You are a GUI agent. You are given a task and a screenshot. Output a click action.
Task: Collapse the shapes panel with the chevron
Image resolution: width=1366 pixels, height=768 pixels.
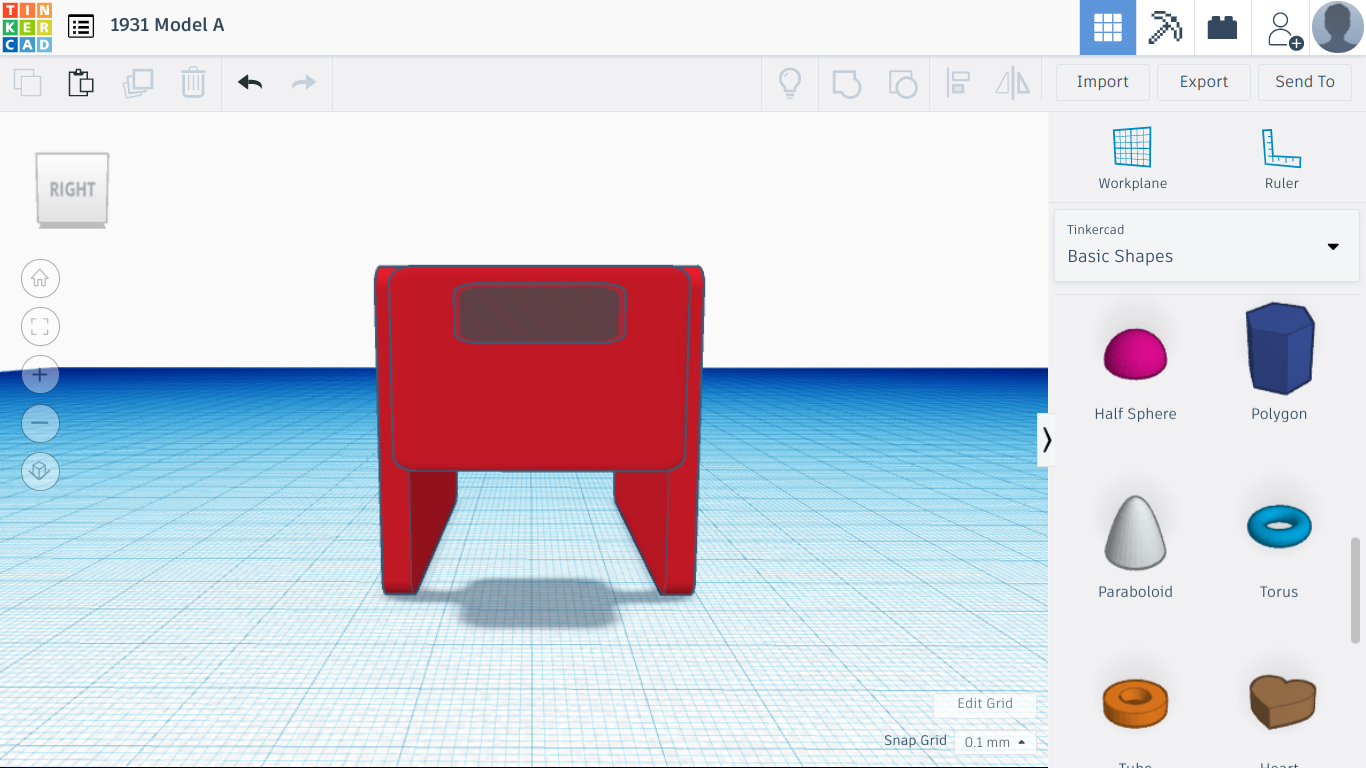(x=1046, y=440)
